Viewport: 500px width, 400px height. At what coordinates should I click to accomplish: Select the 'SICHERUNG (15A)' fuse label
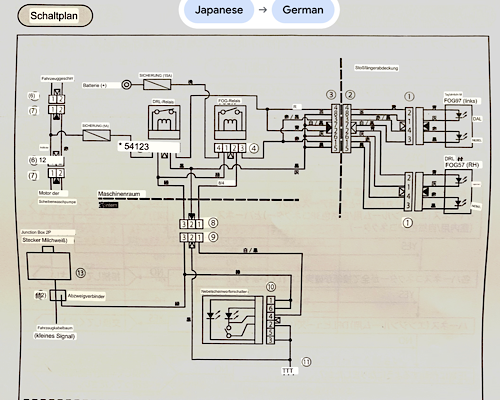(x=156, y=76)
